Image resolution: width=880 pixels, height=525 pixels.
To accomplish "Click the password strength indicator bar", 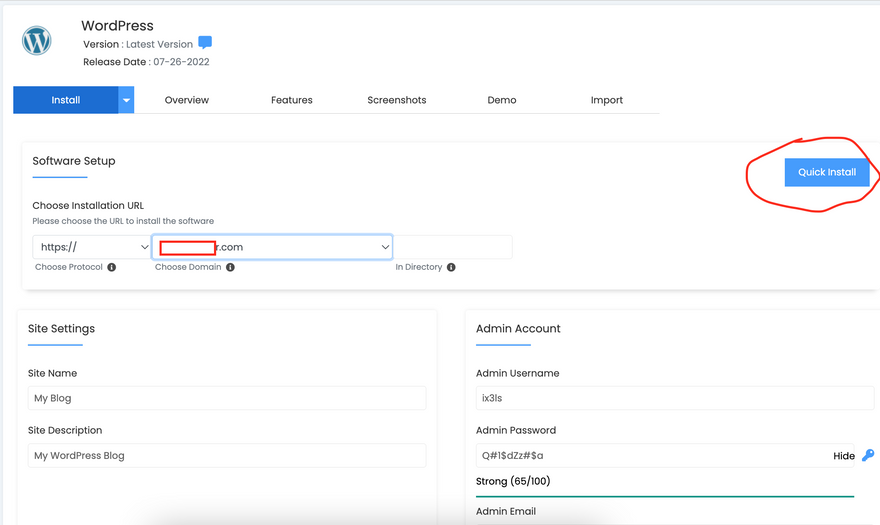I will click(x=664, y=495).
